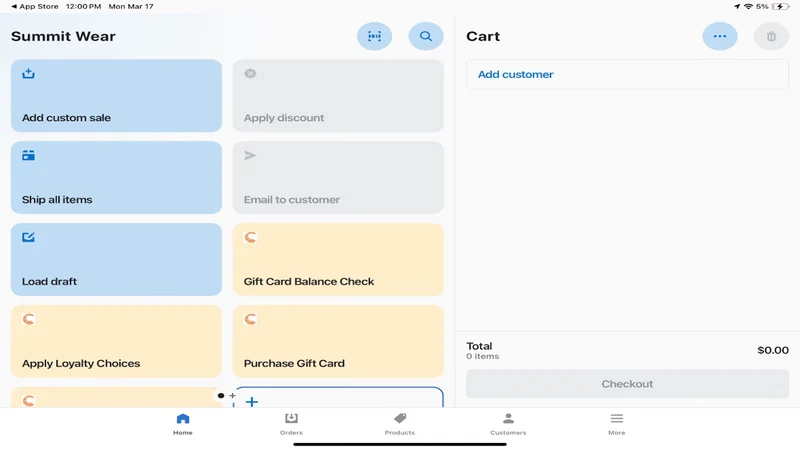The width and height of the screenshot is (800, 450).
Task: Click the Total amount $0.00
Action: tap(772, 350)
